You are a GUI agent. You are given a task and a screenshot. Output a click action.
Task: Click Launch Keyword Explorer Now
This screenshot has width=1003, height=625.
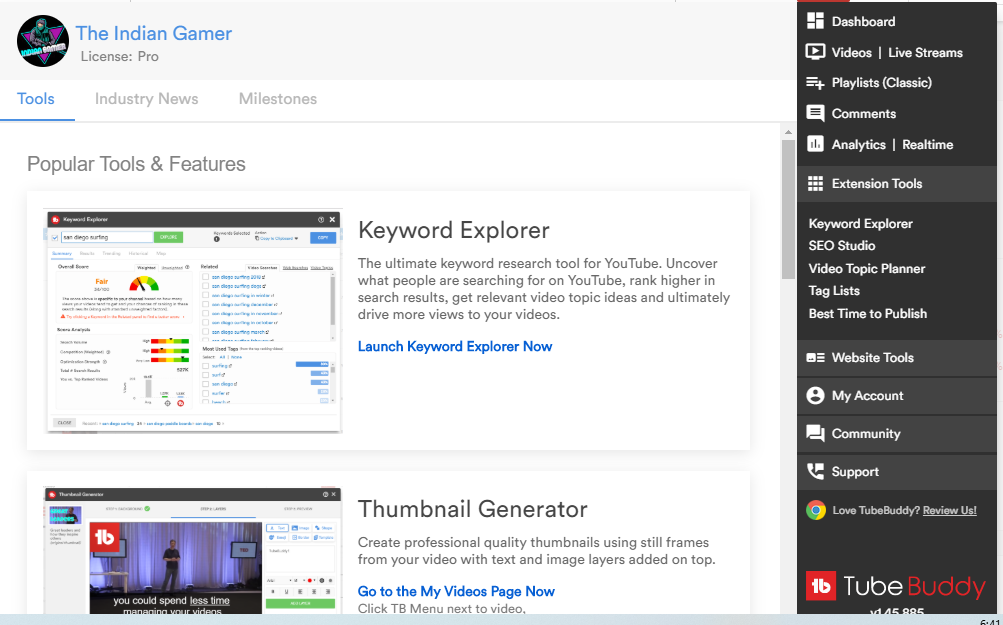click(455, 346)
